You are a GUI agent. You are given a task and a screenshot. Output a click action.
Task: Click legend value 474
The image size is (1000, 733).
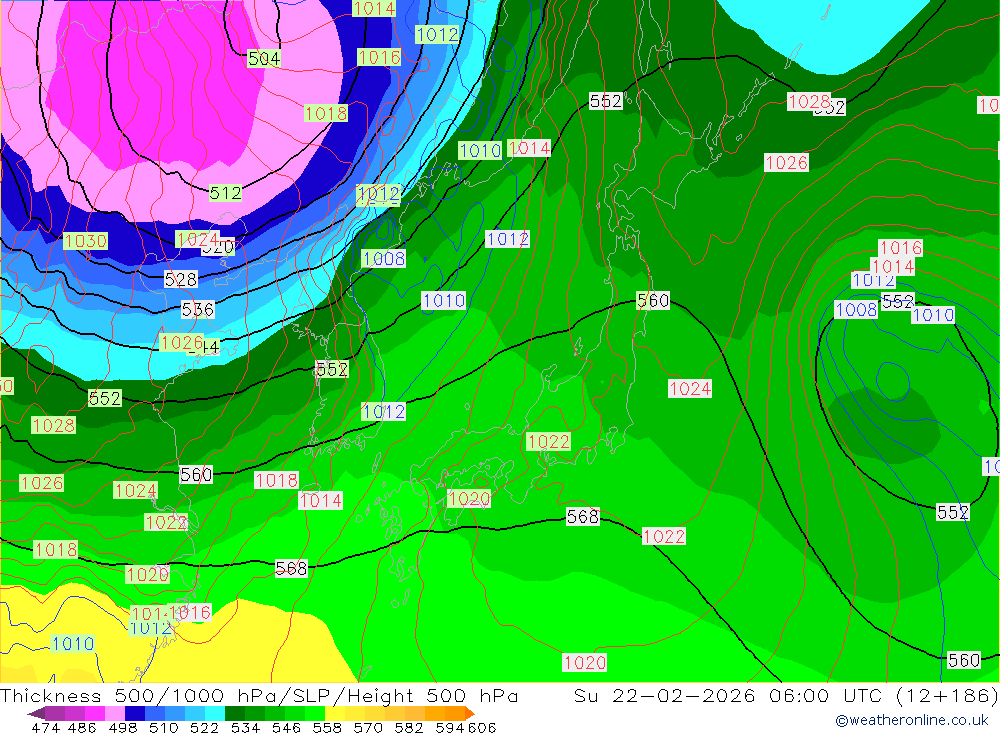45,727
